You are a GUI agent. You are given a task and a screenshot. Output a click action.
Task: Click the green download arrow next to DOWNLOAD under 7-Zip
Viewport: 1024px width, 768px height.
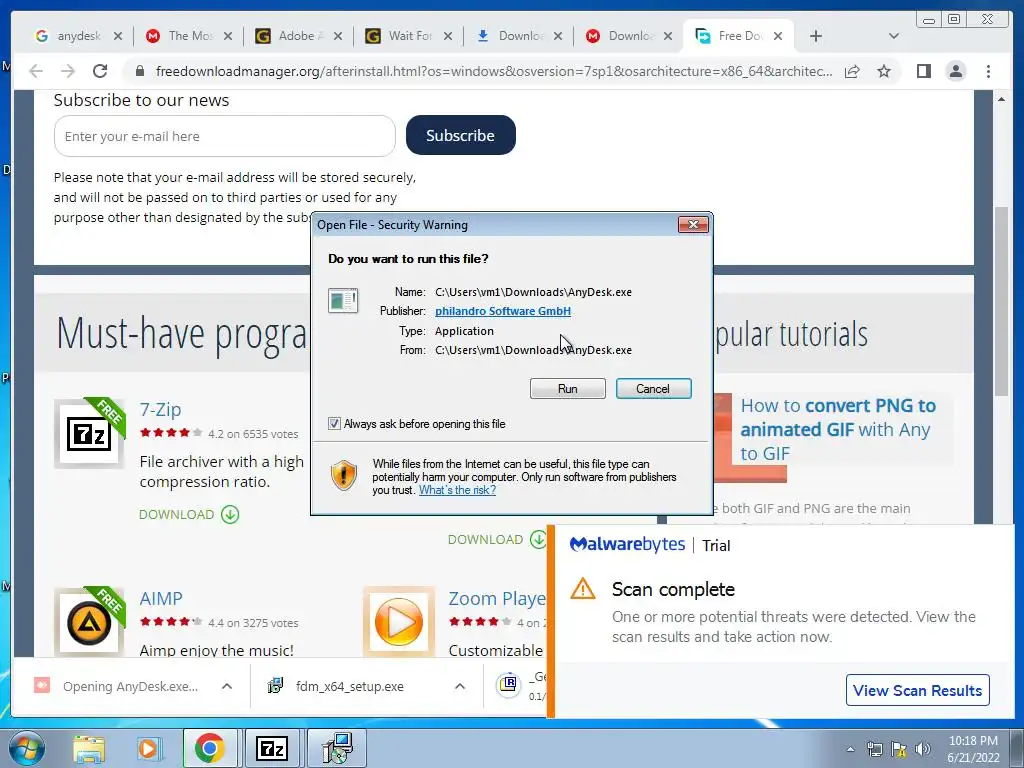[230, 515]
